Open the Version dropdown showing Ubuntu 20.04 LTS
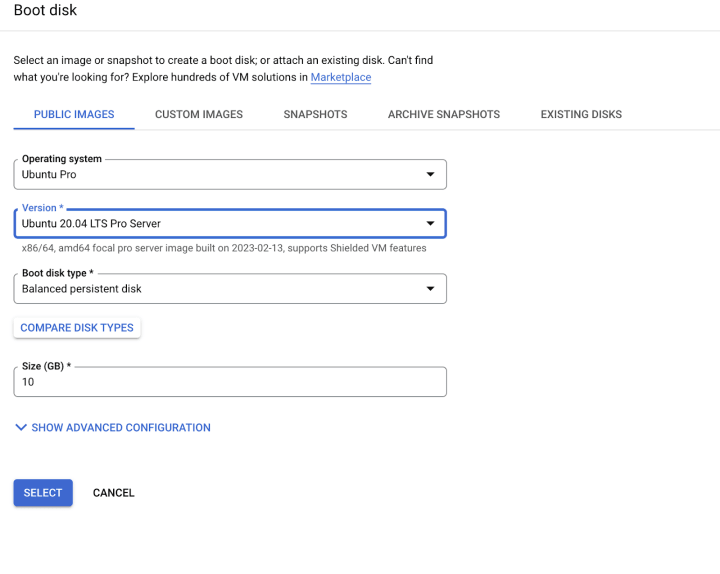The width and height of the screenshot is (720, 574). [229, 224]
